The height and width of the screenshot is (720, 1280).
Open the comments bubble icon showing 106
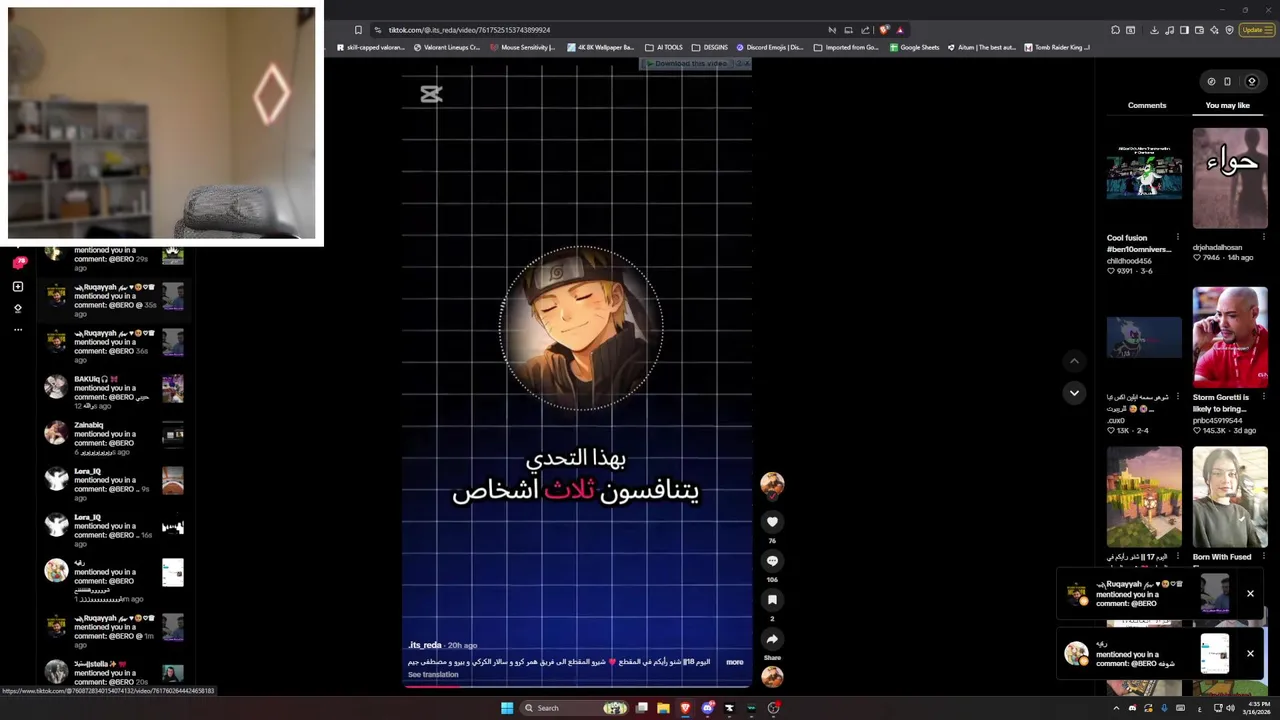[772, 561]
